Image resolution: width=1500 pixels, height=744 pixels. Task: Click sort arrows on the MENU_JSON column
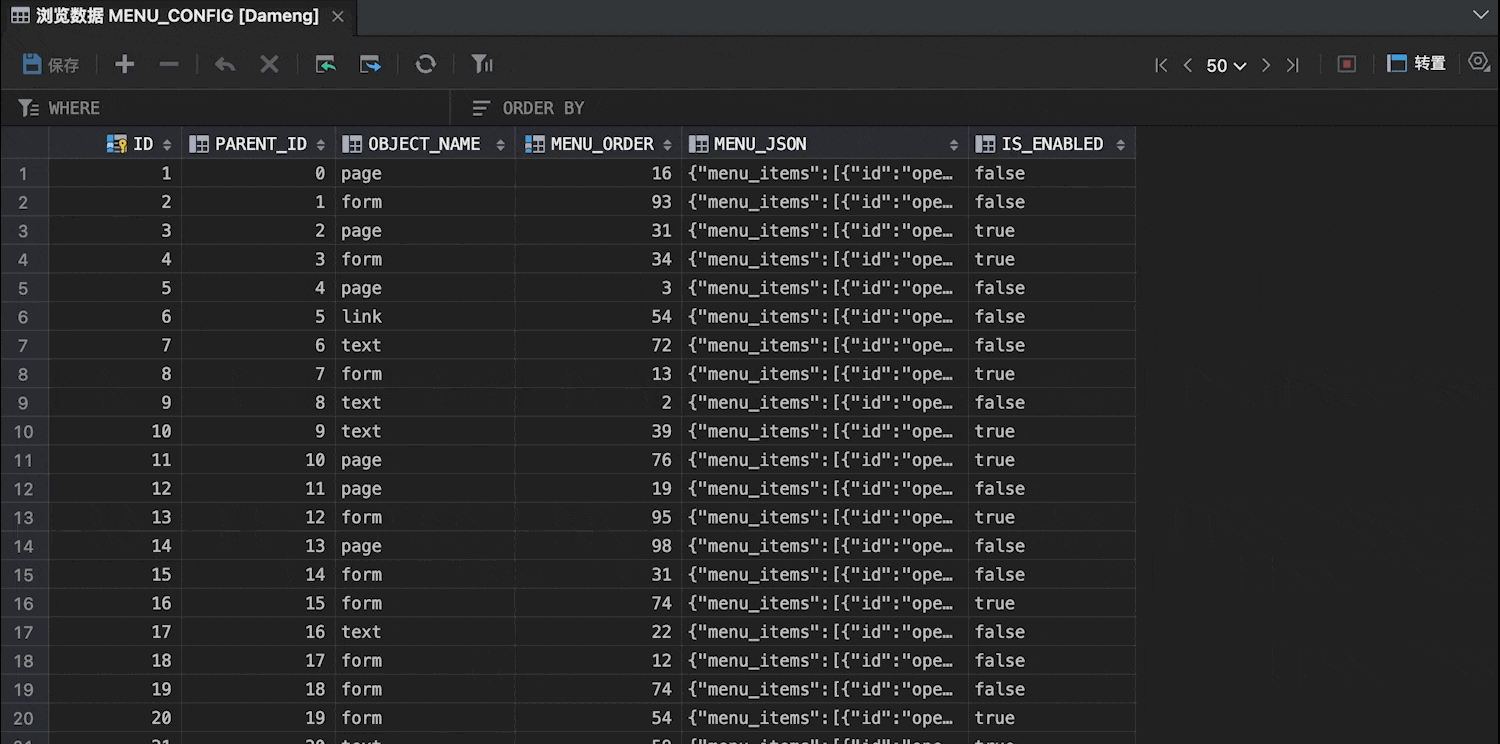click(x=954, y=145)
